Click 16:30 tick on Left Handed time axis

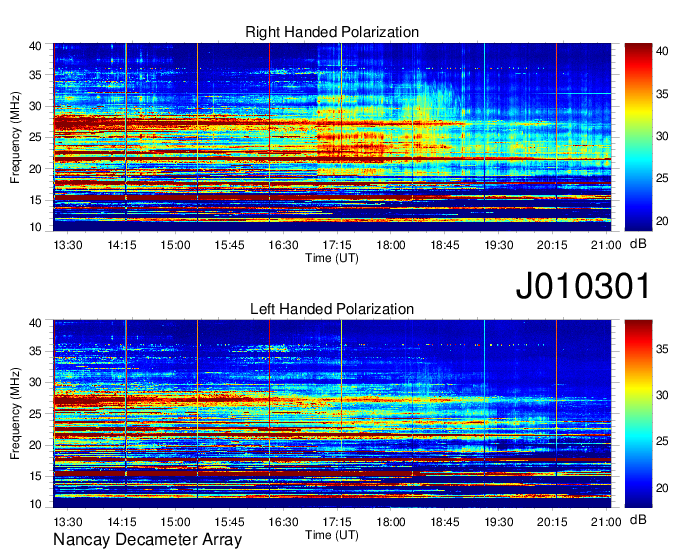tap(283, 522)
